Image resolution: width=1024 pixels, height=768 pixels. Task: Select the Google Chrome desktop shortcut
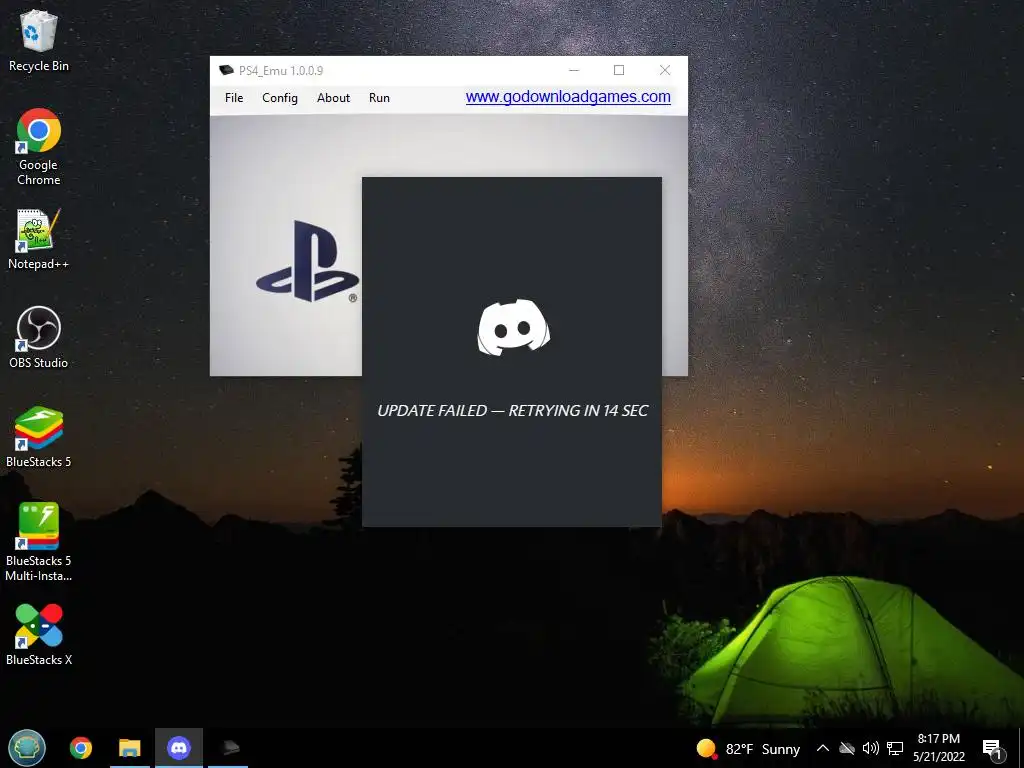click(x=39, y=147)
